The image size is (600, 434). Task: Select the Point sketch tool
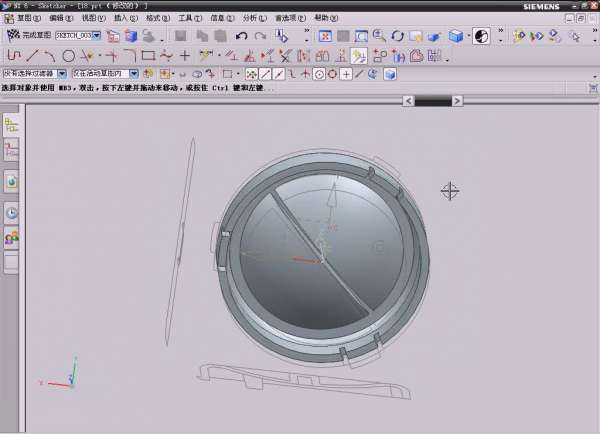185,56
